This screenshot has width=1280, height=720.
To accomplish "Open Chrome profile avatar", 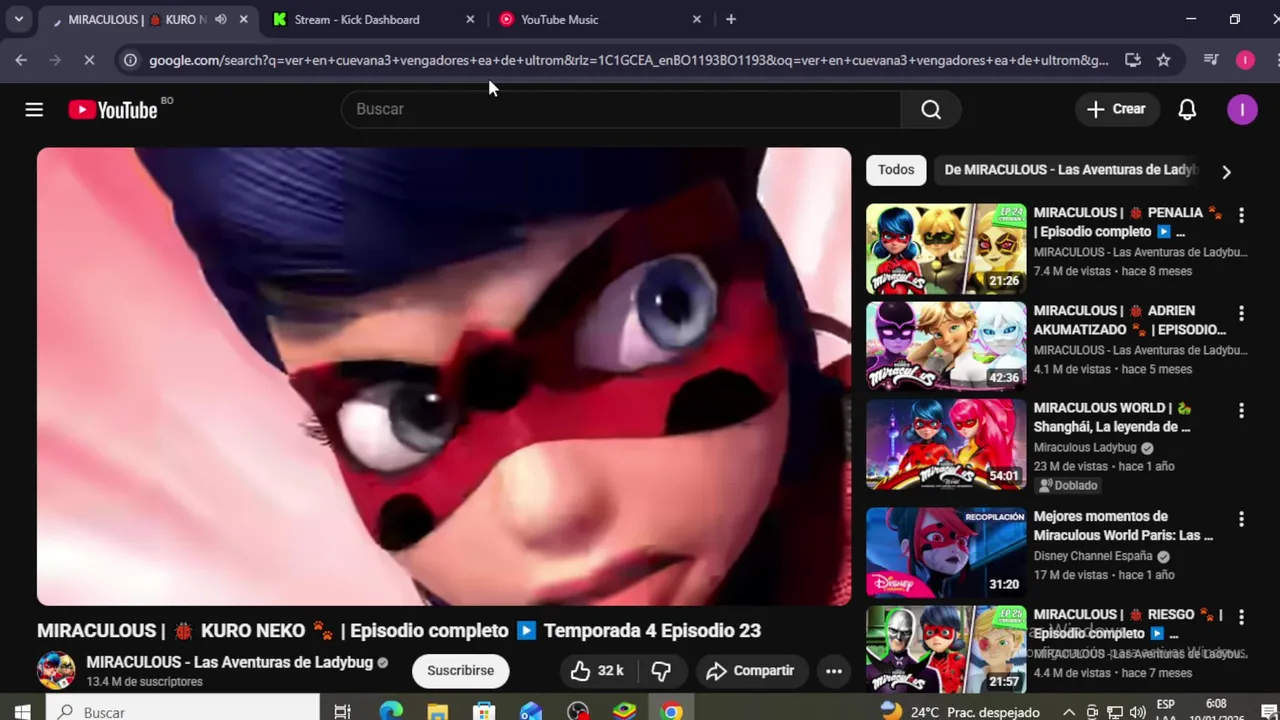I will pyautogui.click(x=1245, y=60).
